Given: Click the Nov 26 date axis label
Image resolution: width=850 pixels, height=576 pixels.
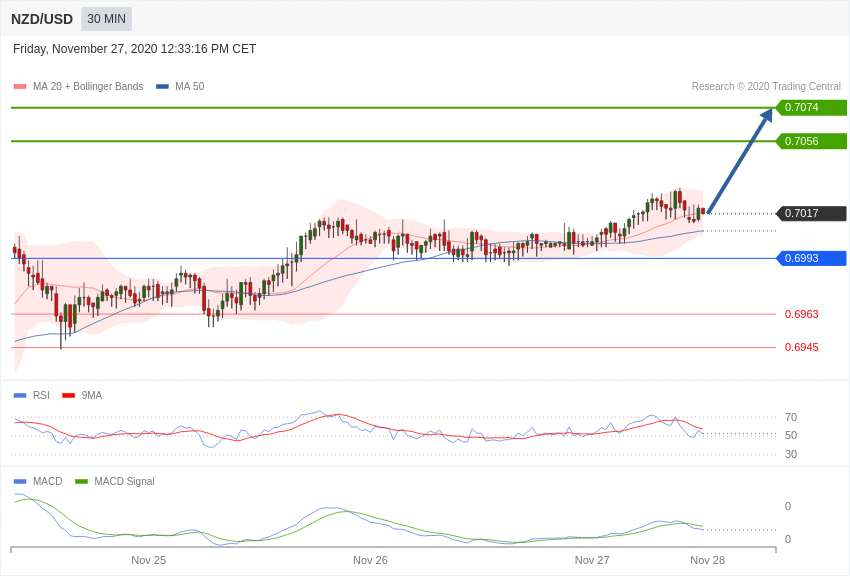Looking at the screenshot, I should point(370,560).
